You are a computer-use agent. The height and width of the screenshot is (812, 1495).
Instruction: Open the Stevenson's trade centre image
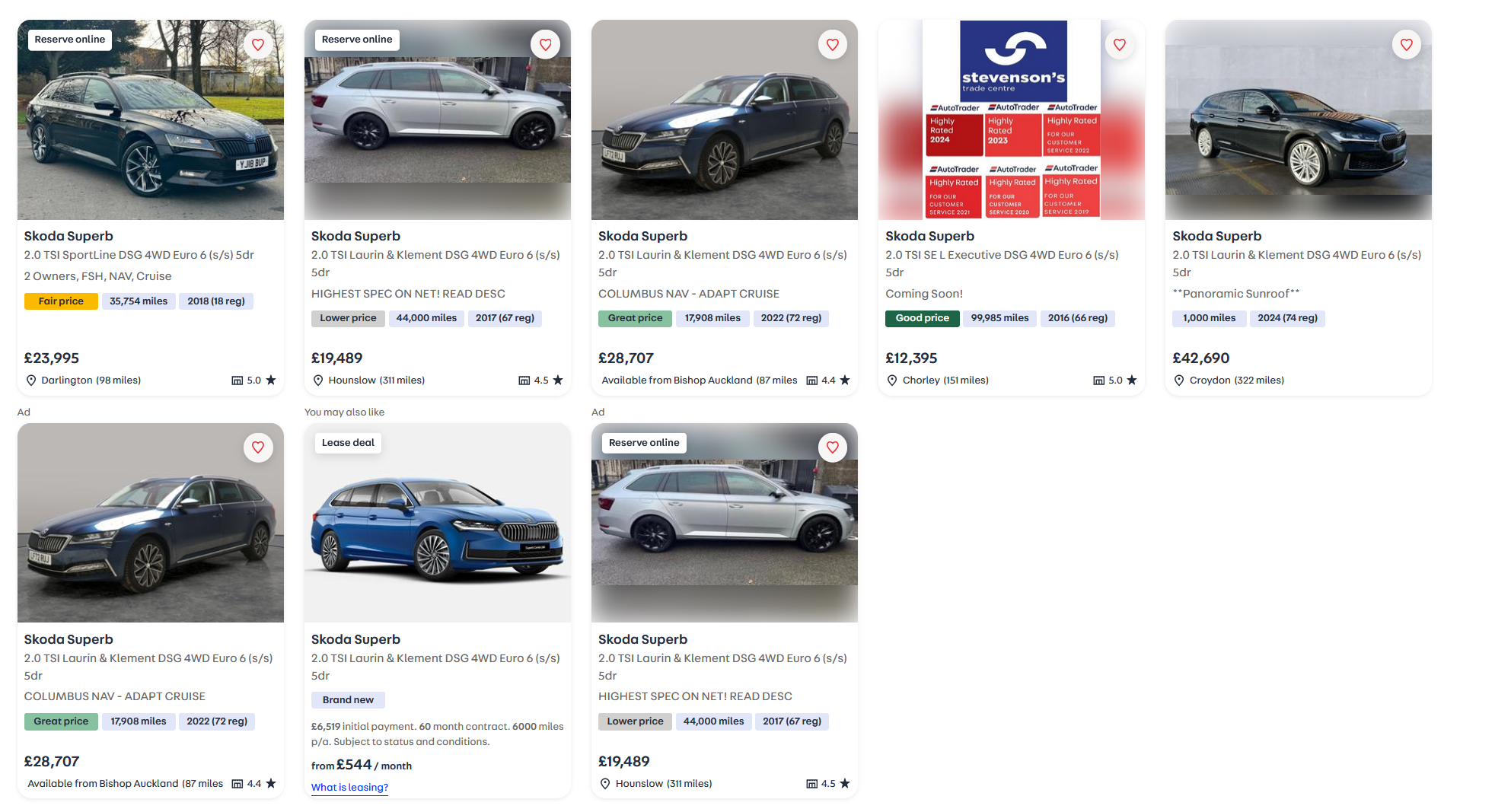coord(1011,119)
